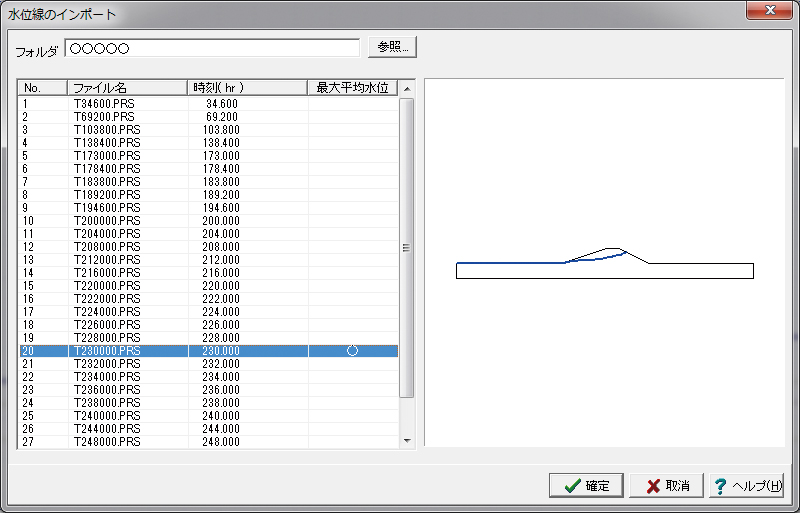Click the No. column header
The width and height of the screenshot is (800, 513).
click(43, 88)
